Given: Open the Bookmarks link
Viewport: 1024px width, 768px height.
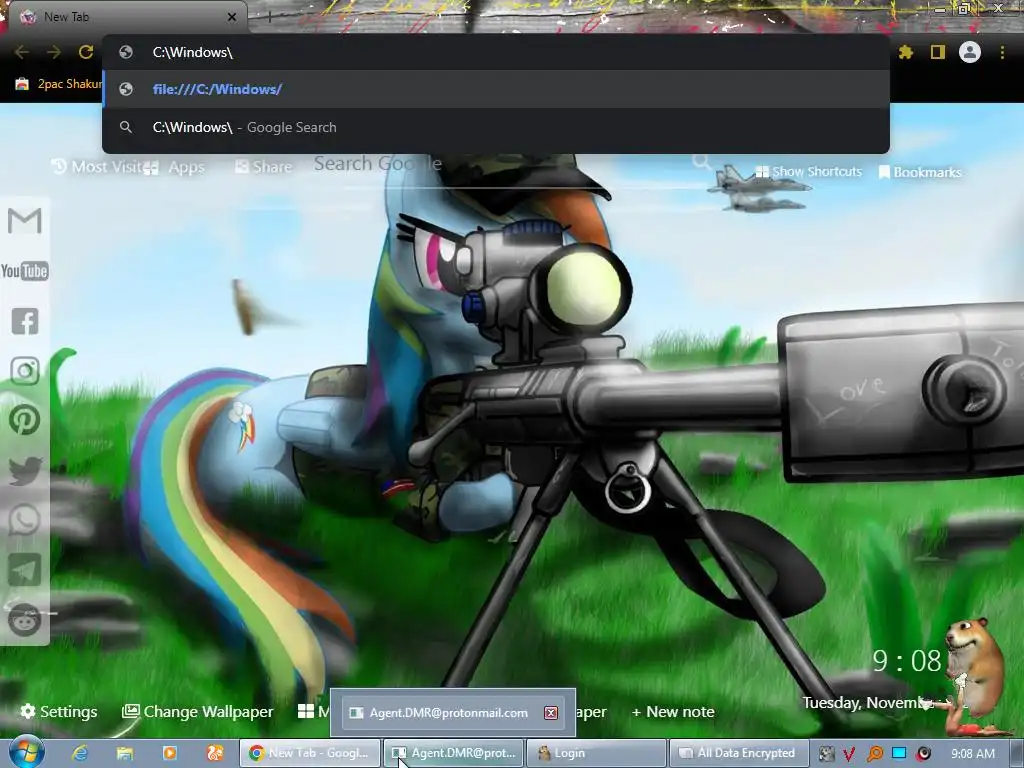Looking at the screenshot, I should 920,172.
